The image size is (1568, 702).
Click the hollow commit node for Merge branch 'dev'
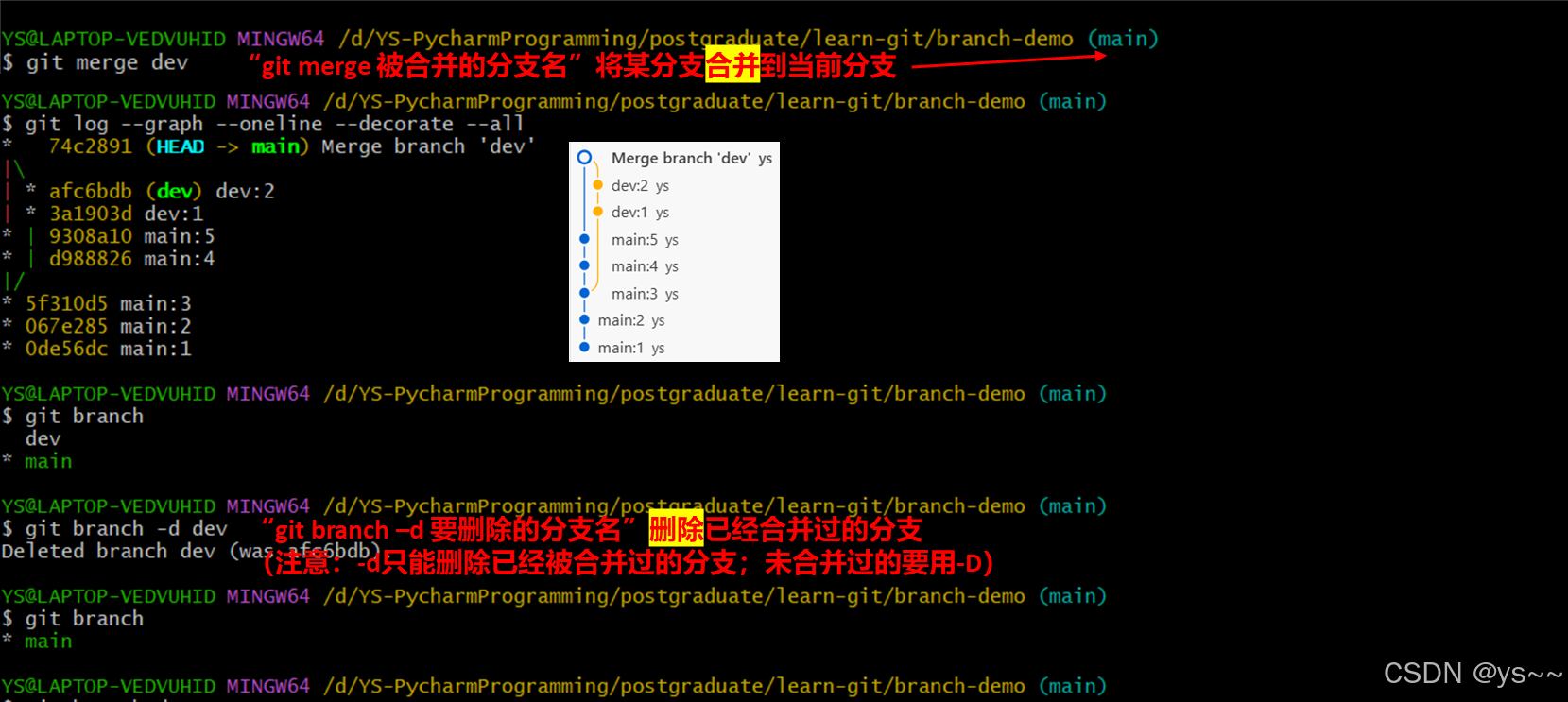[584, 158]
